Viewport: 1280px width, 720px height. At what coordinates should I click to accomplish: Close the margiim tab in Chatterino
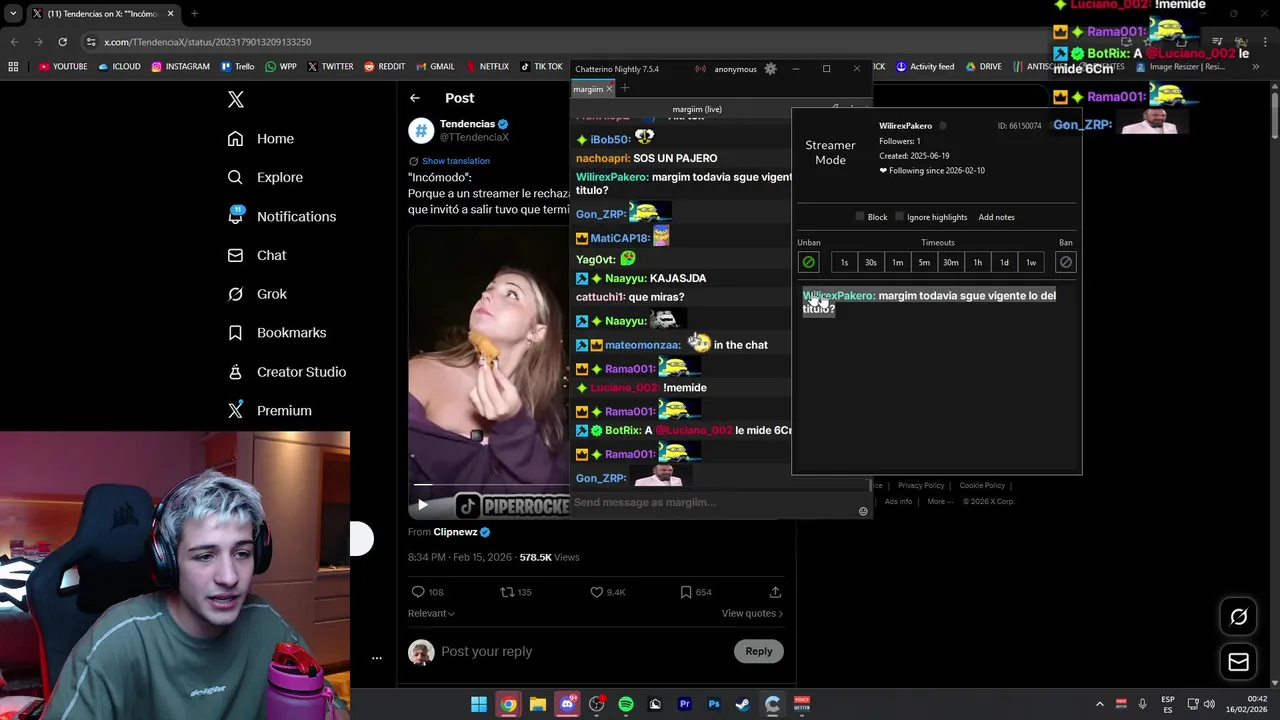click(x=609, y=89)
